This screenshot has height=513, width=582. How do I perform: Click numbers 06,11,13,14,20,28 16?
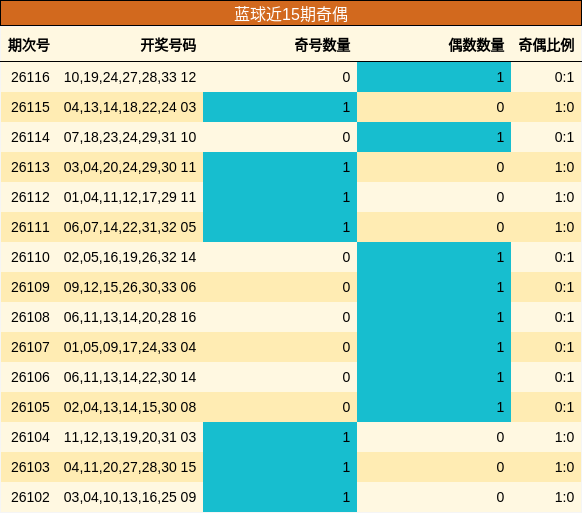(130, 317)
